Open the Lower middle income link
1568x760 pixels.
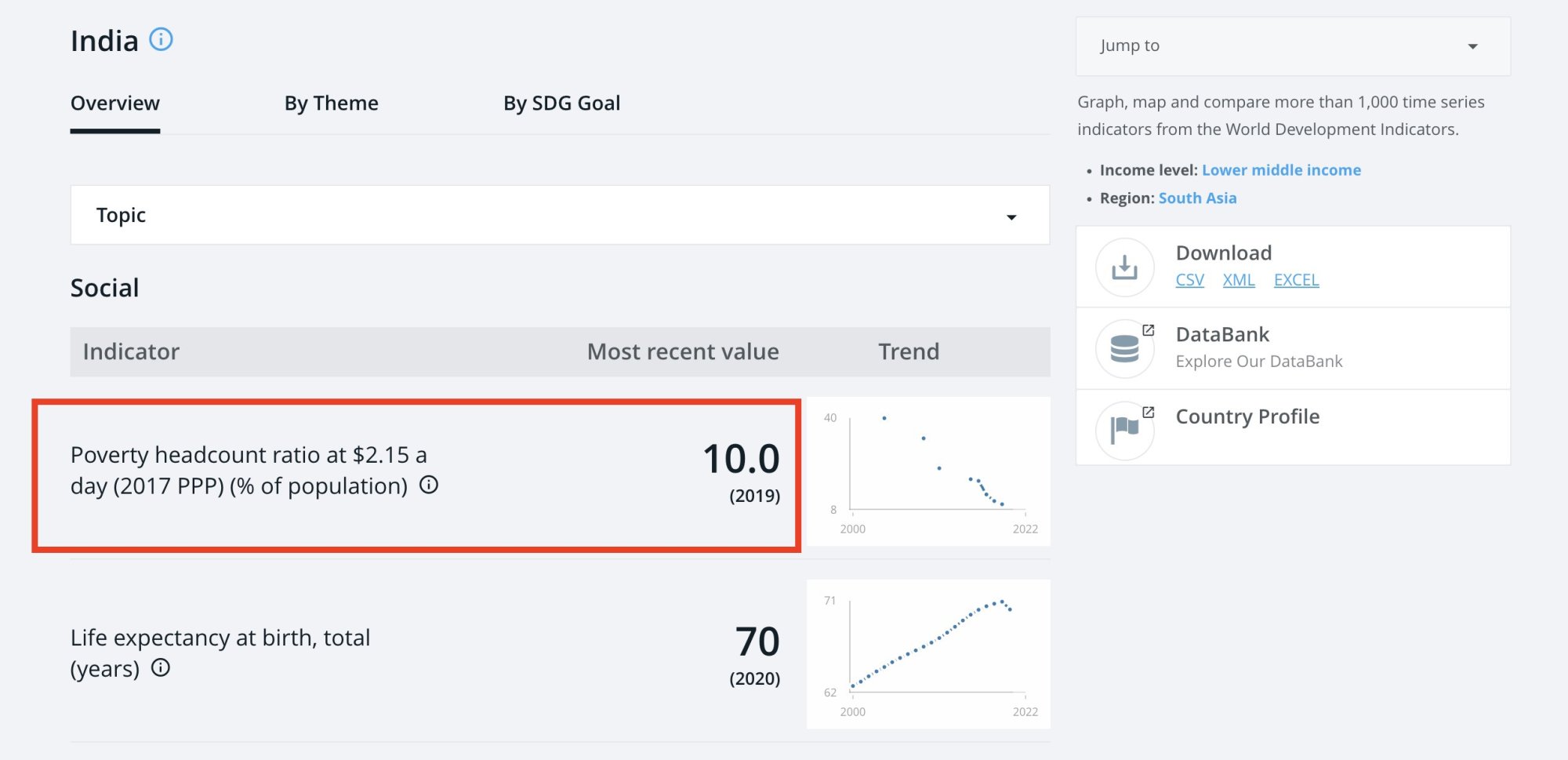tap(1281, 170)
